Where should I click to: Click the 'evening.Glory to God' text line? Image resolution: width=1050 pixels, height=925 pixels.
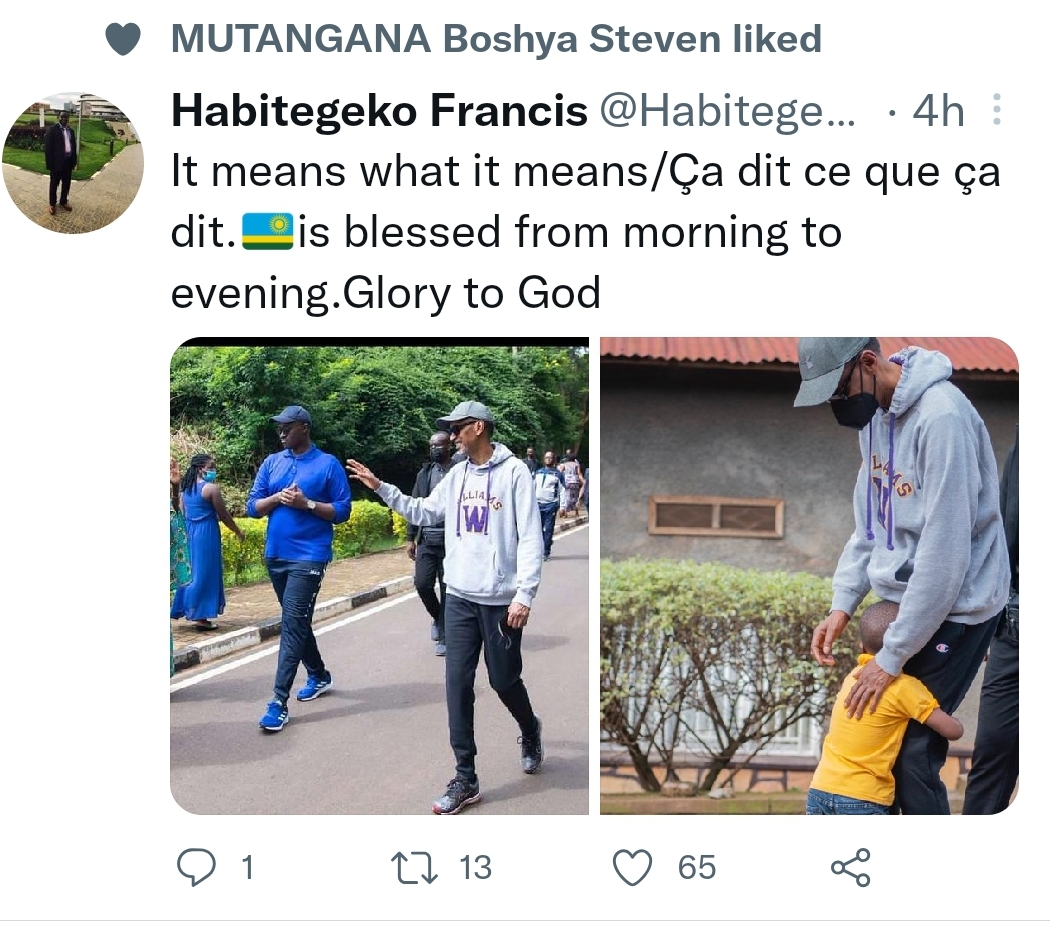click(x=386, y=293)
